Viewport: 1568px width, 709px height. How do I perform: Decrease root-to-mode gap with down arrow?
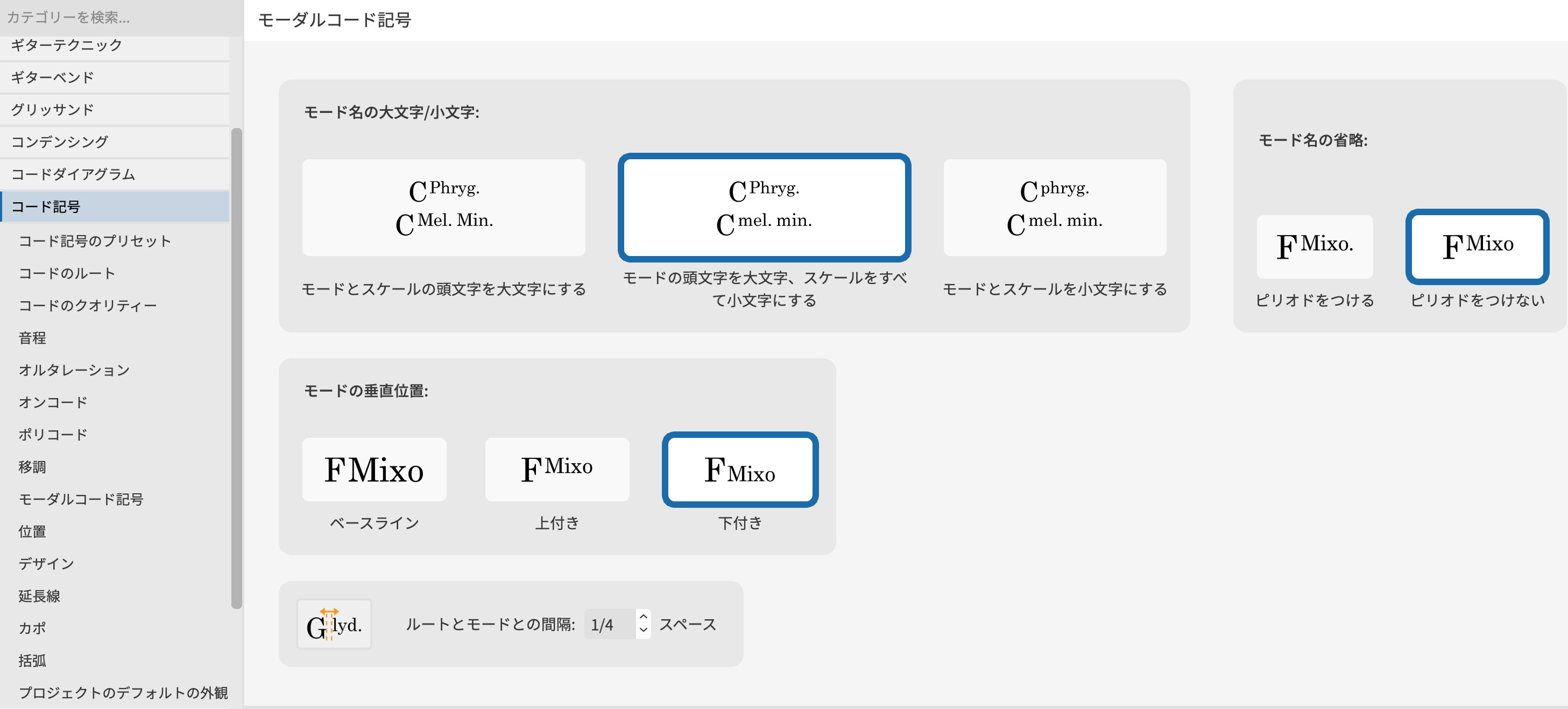tap(644, 630)
